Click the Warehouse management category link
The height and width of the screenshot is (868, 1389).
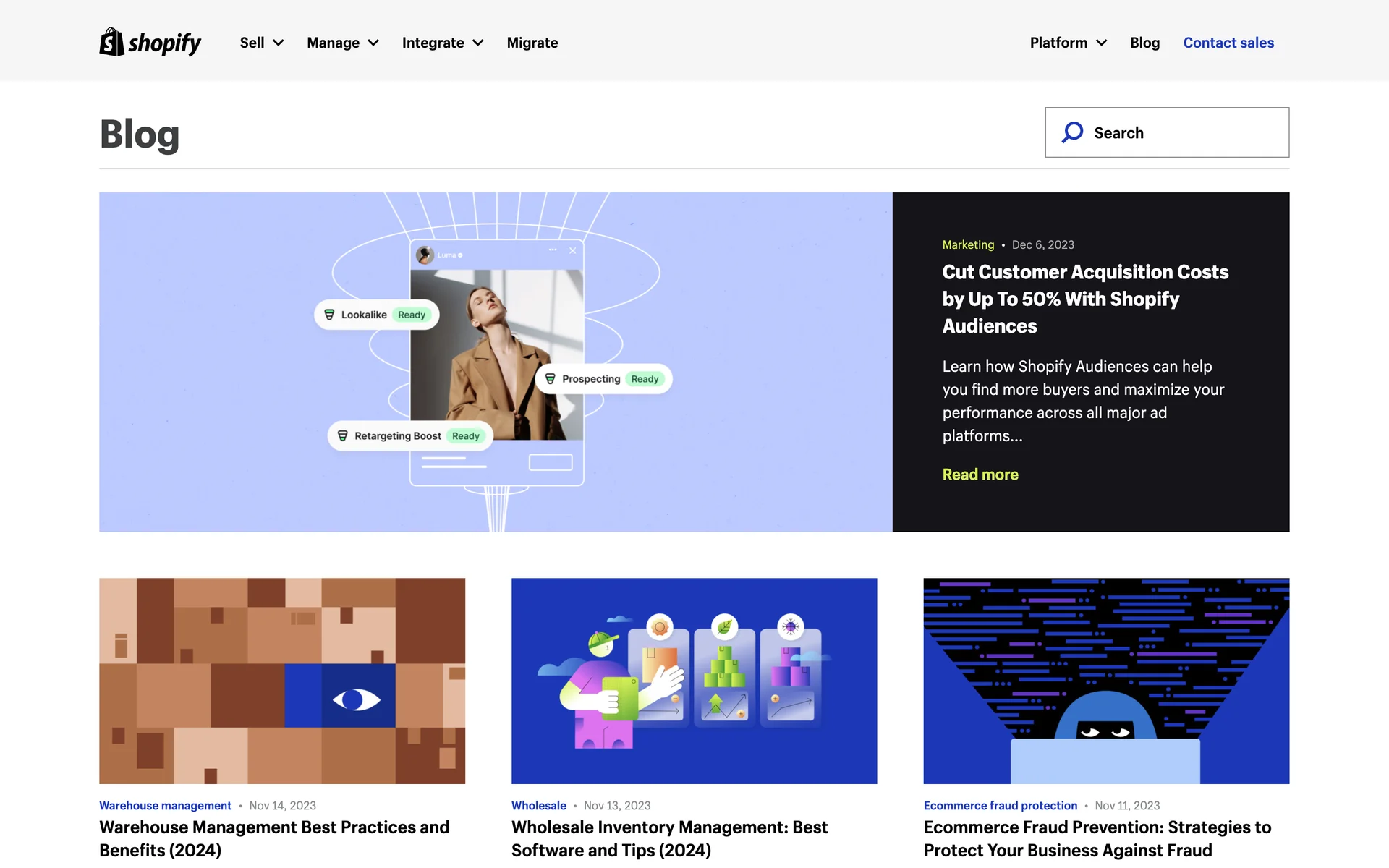(165, 805)
